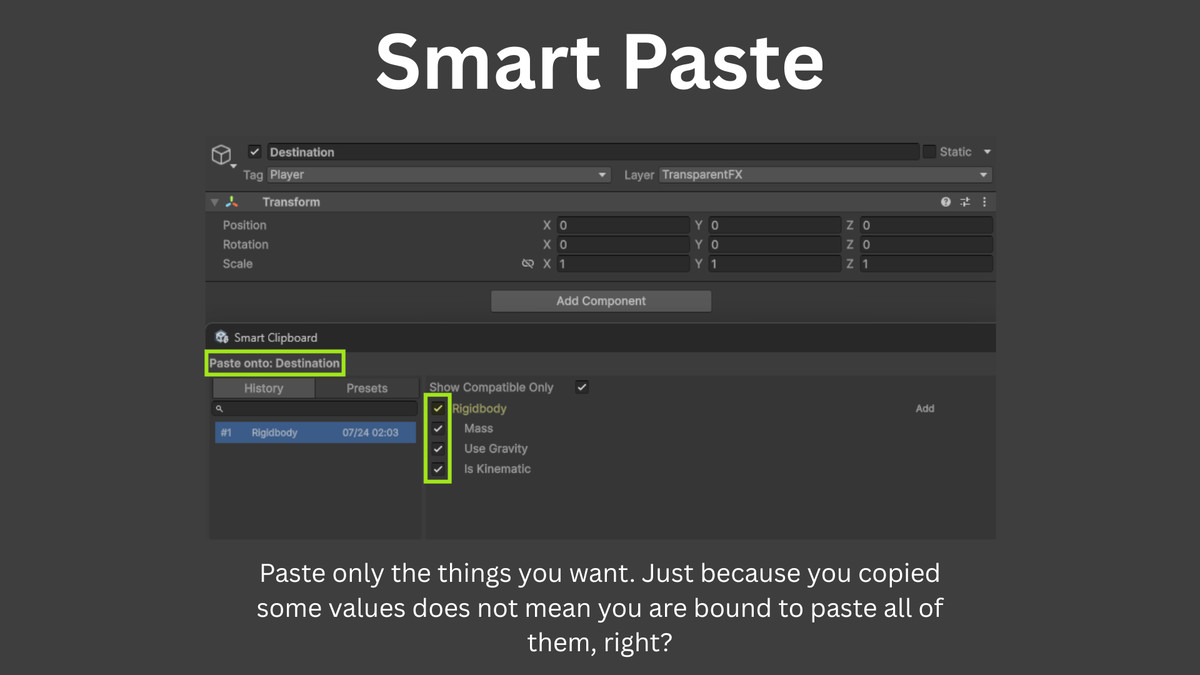1200x675 pixels.
Task: Click the Position Z field
Action: (x=926, y=226)
